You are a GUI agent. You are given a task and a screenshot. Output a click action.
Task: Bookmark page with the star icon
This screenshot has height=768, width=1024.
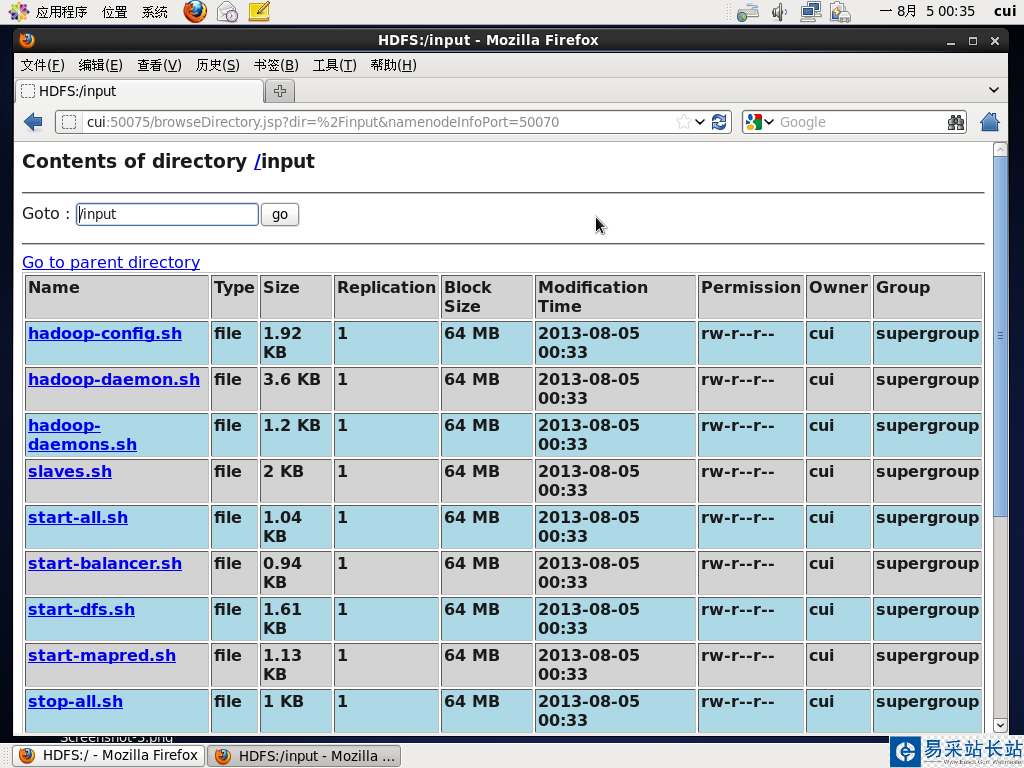683,122
